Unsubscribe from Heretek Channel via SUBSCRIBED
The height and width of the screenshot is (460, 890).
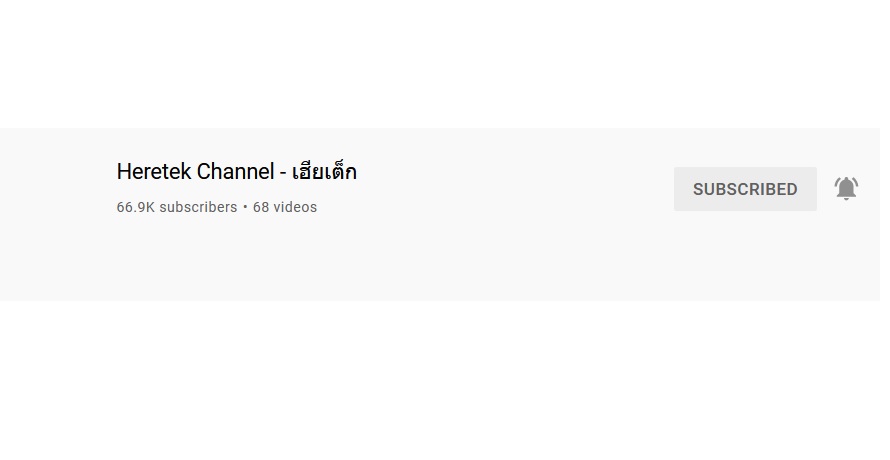point(745,189)
